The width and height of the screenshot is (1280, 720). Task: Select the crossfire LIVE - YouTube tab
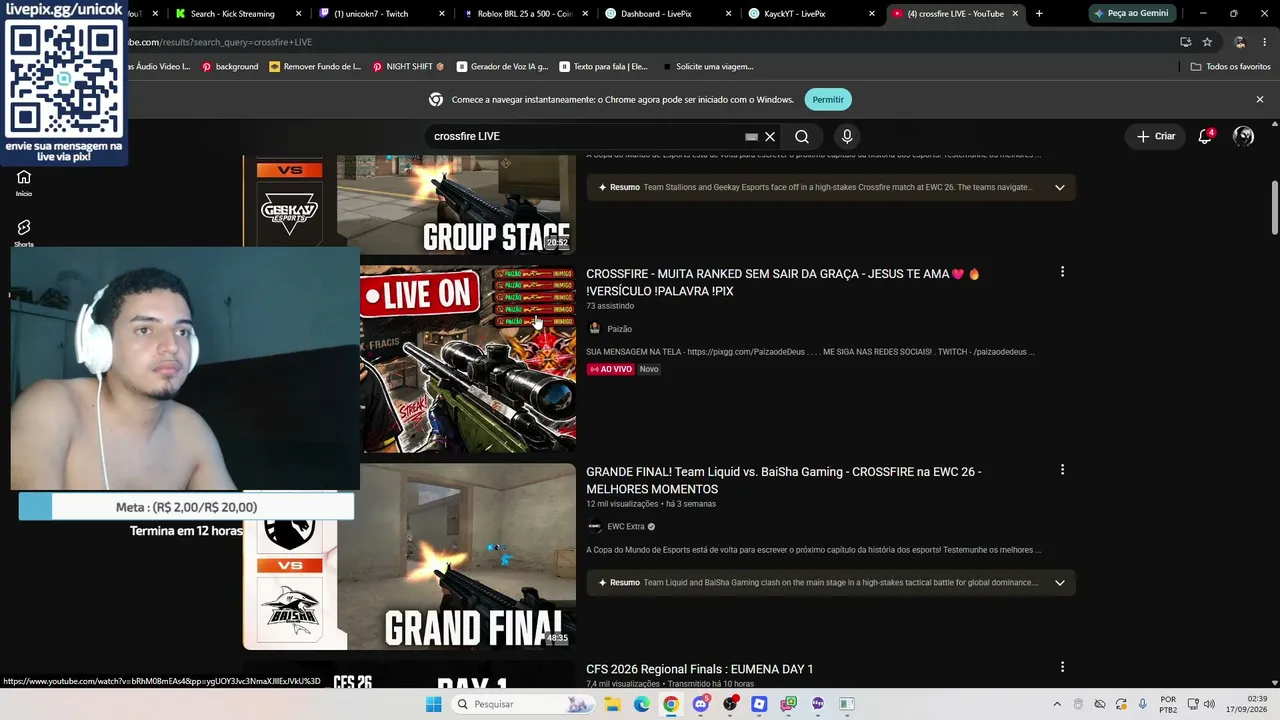click(x=955, y=14)
